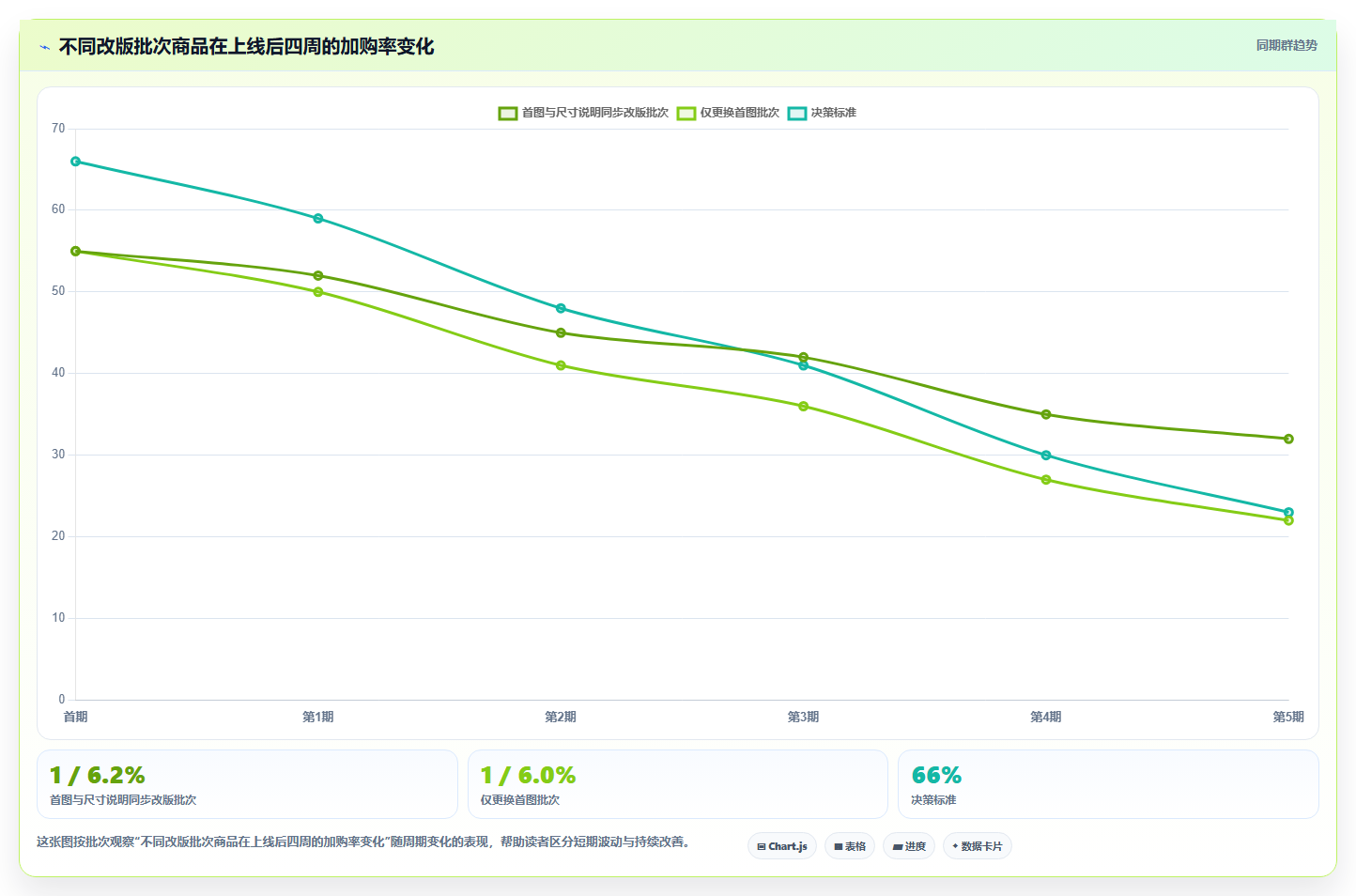Click the 首期 x-axis label
This screenshot has height=896, width=1356.
(x=75, y=717)
